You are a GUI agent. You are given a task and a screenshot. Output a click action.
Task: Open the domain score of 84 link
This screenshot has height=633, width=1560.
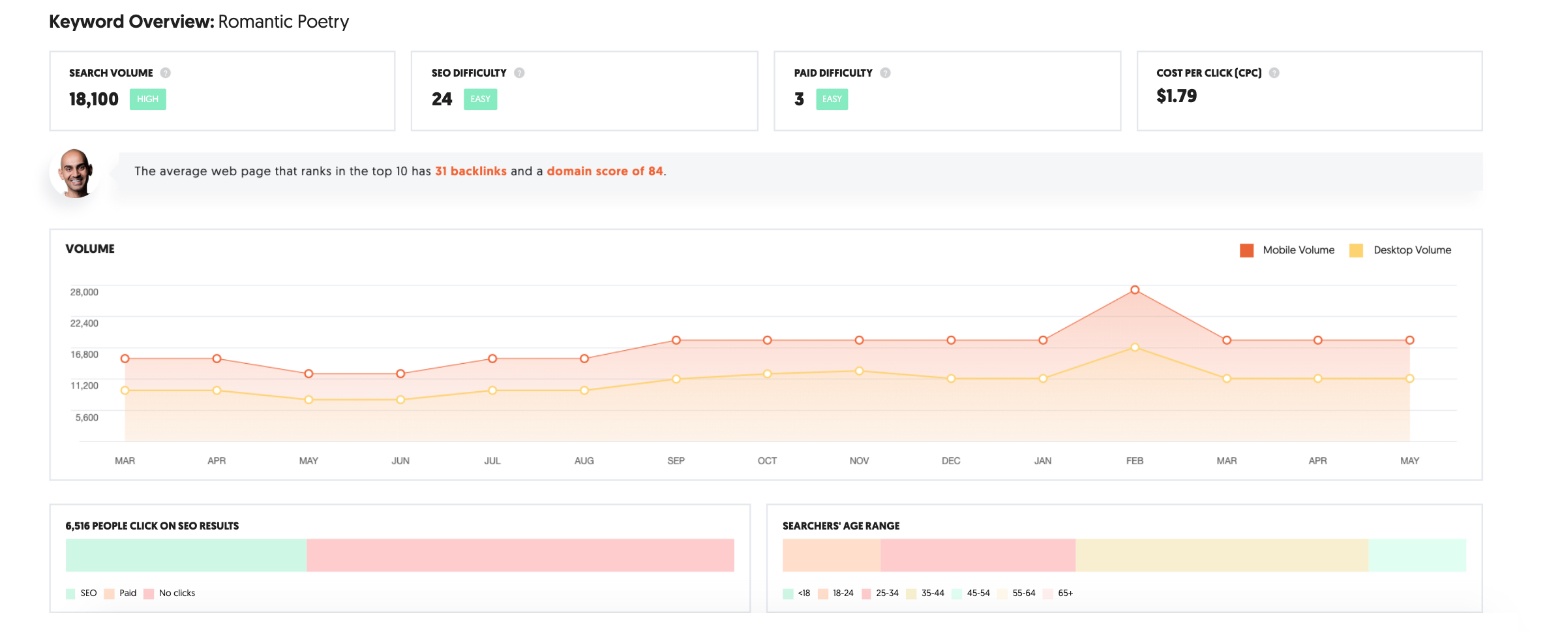[x=604, y=171]
